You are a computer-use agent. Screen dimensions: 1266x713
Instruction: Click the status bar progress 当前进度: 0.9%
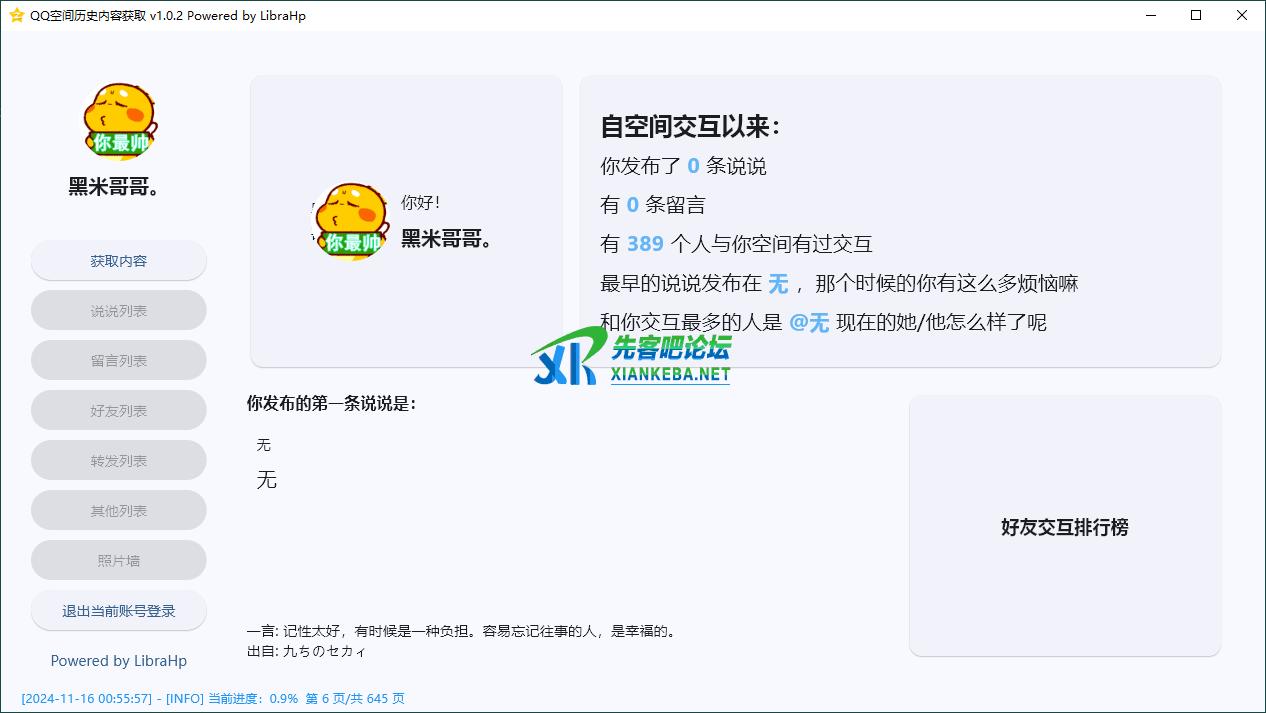[253, 699]
